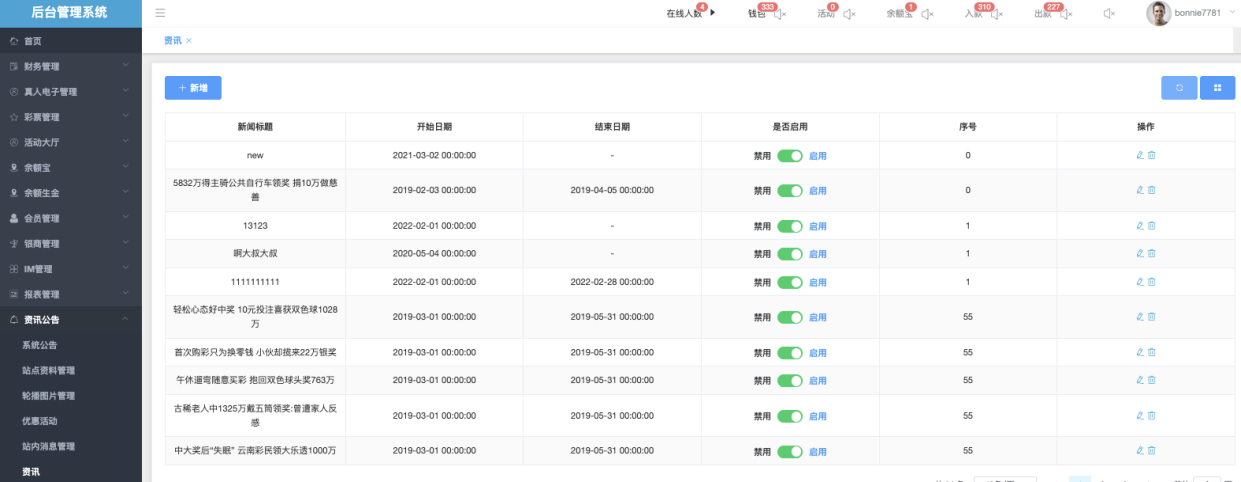Mute the 出款 notification sound icon
This screenshot has height=482, width=1241.
tap(1066, 14)
